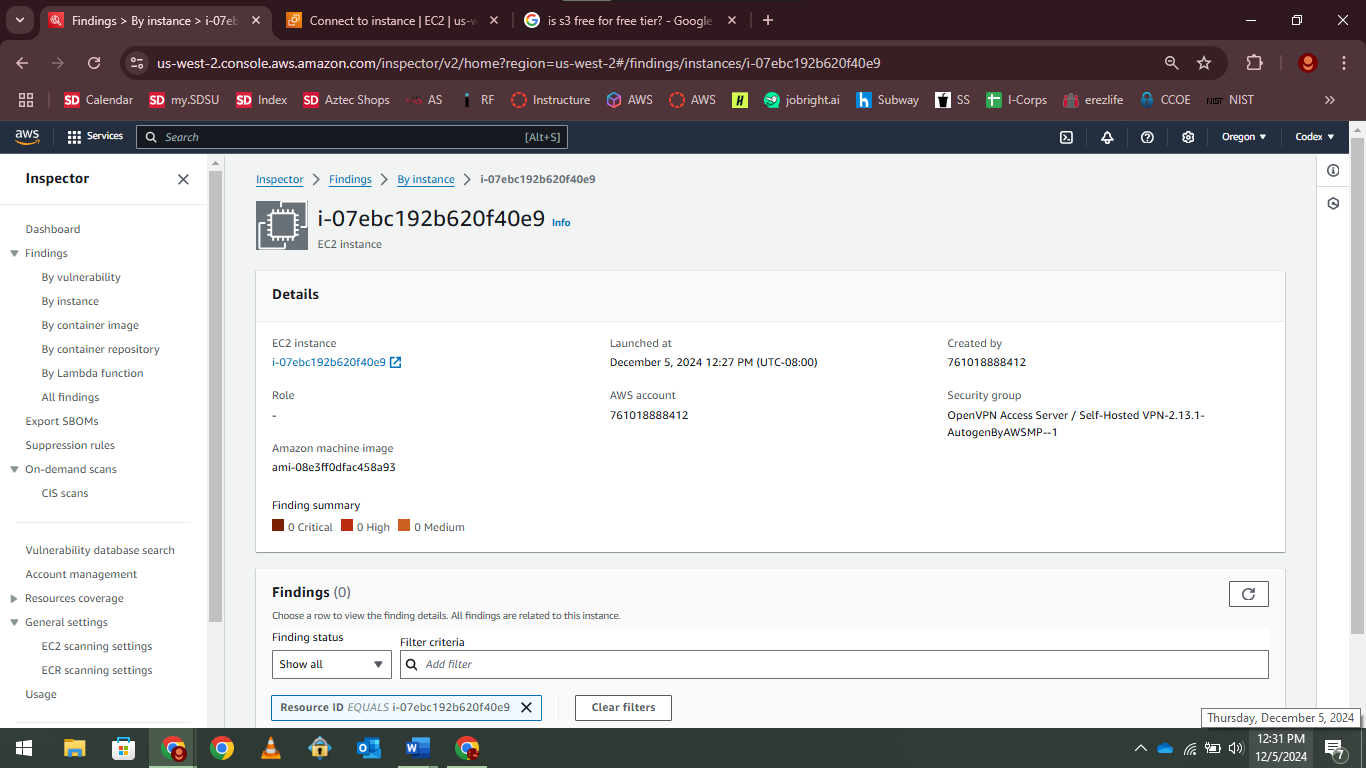The height and width of the screenshot is (768, 1366).
Task: Close the Inspector navigation pane with the X
Action: tap(183, 179)
